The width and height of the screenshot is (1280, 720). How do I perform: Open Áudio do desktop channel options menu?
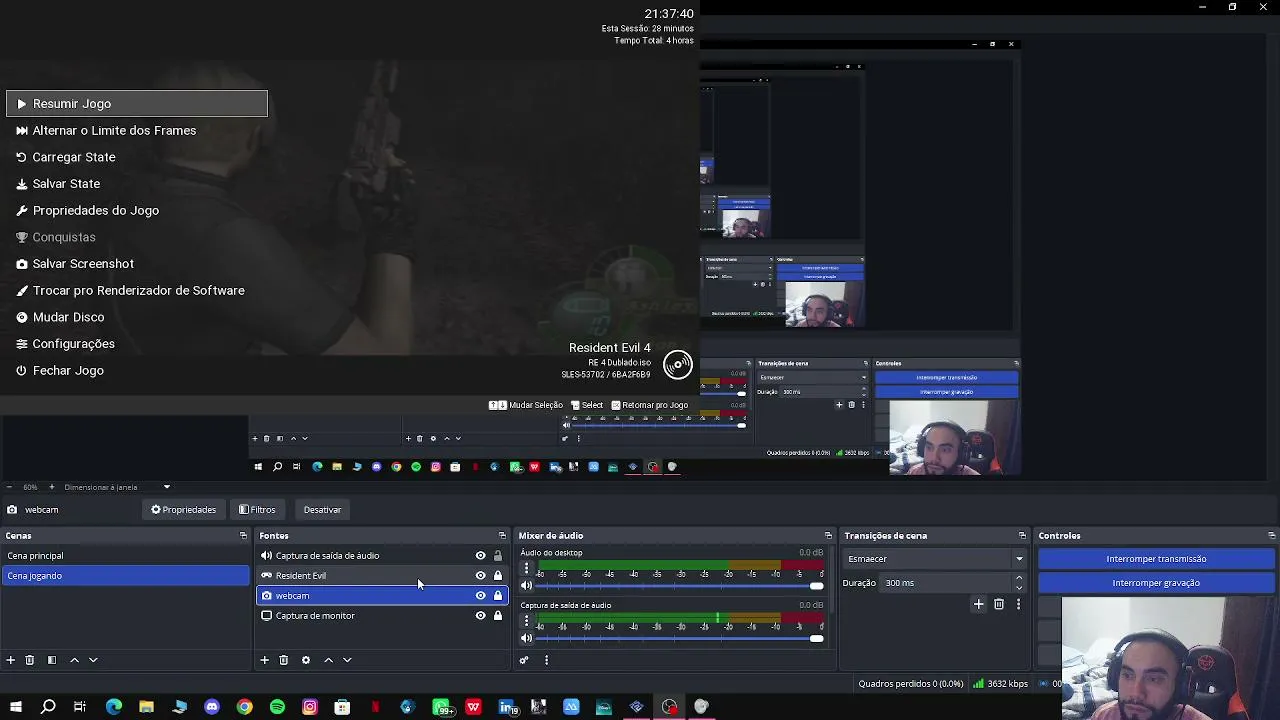click(x=527, y=568)
